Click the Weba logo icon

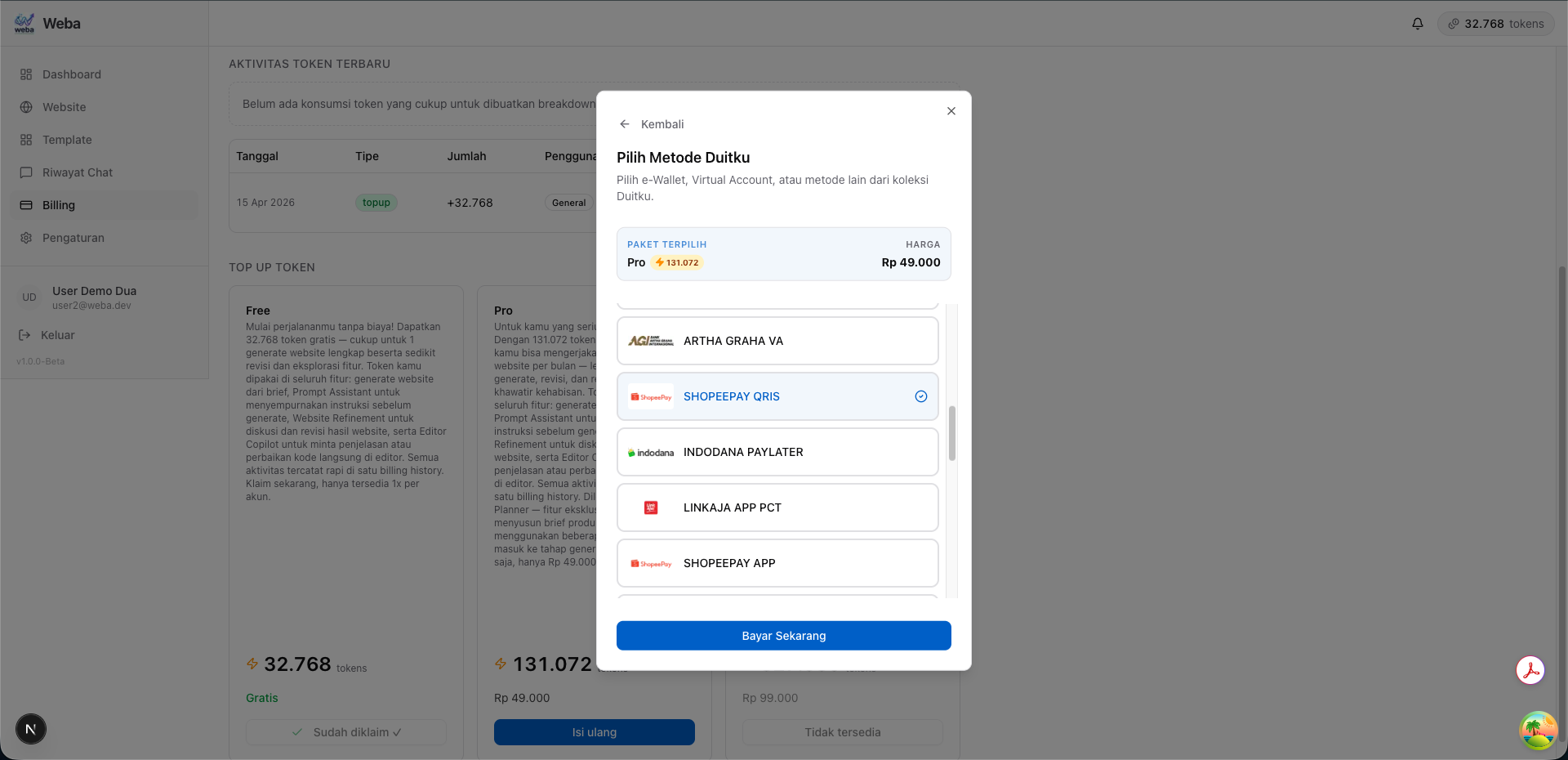(x=24, y=24)
